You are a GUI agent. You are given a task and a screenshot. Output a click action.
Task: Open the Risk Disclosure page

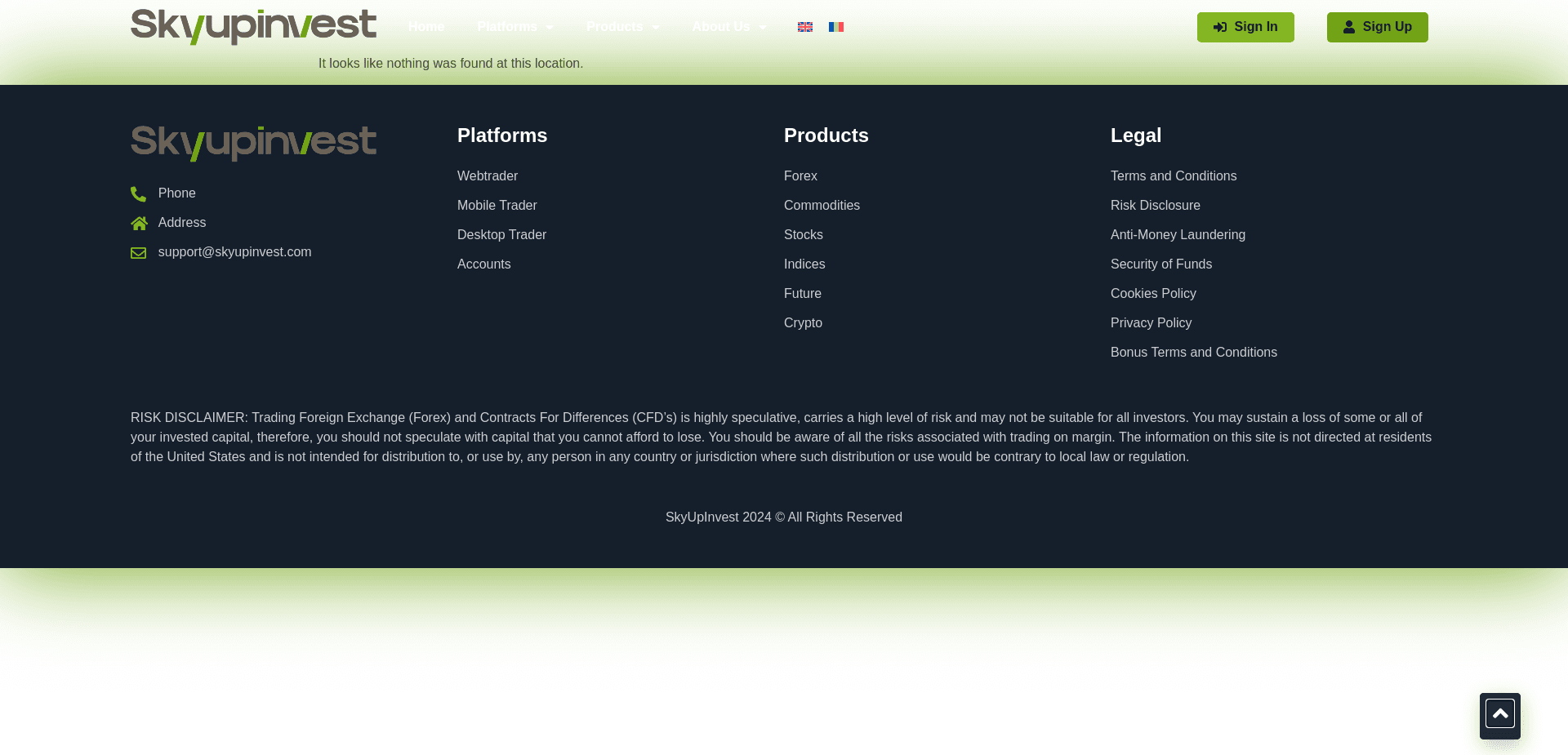coord(1155,206)
